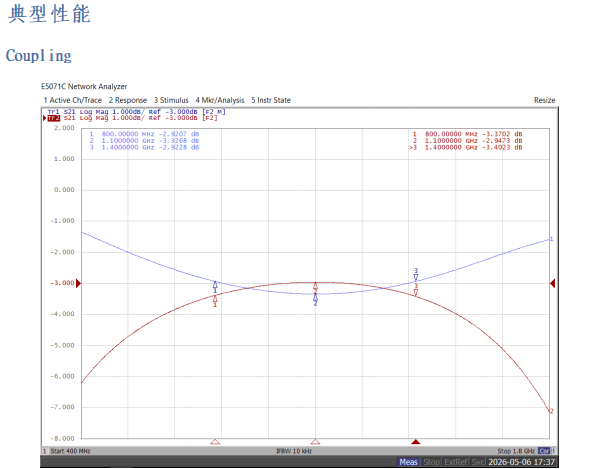Click the ExtRef status indicator

coord(456,462)
